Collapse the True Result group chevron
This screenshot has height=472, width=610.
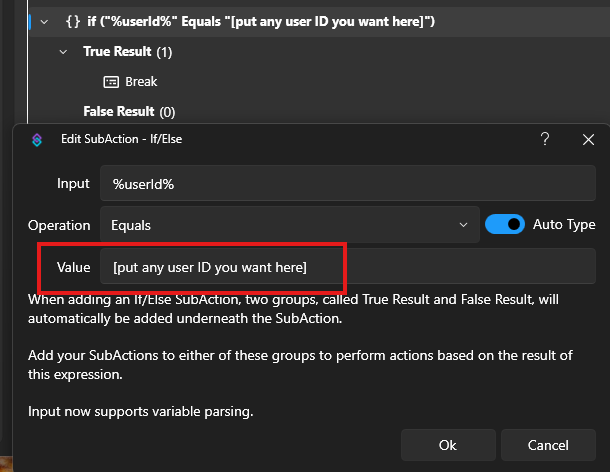tap(64, 51)
